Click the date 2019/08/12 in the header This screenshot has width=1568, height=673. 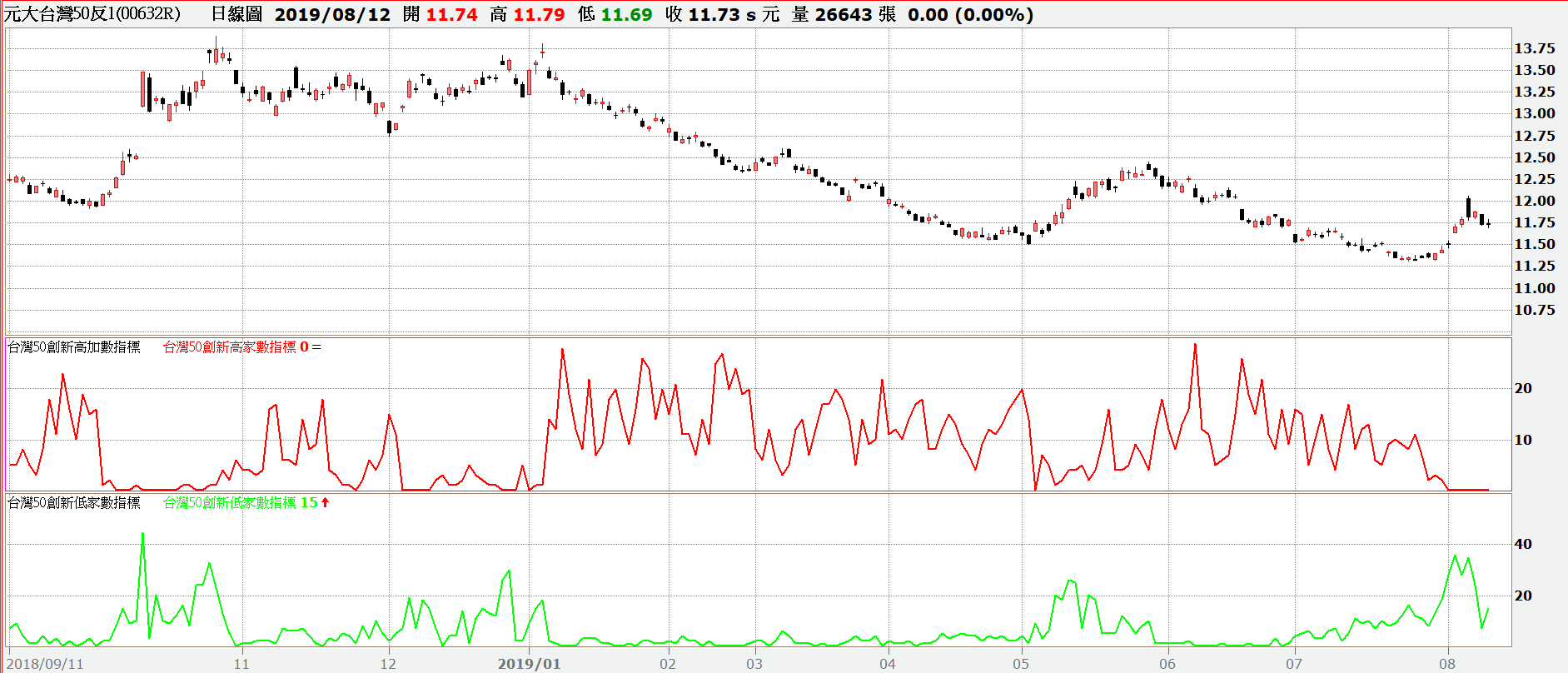pyautogui.click(x=332, y=14)
